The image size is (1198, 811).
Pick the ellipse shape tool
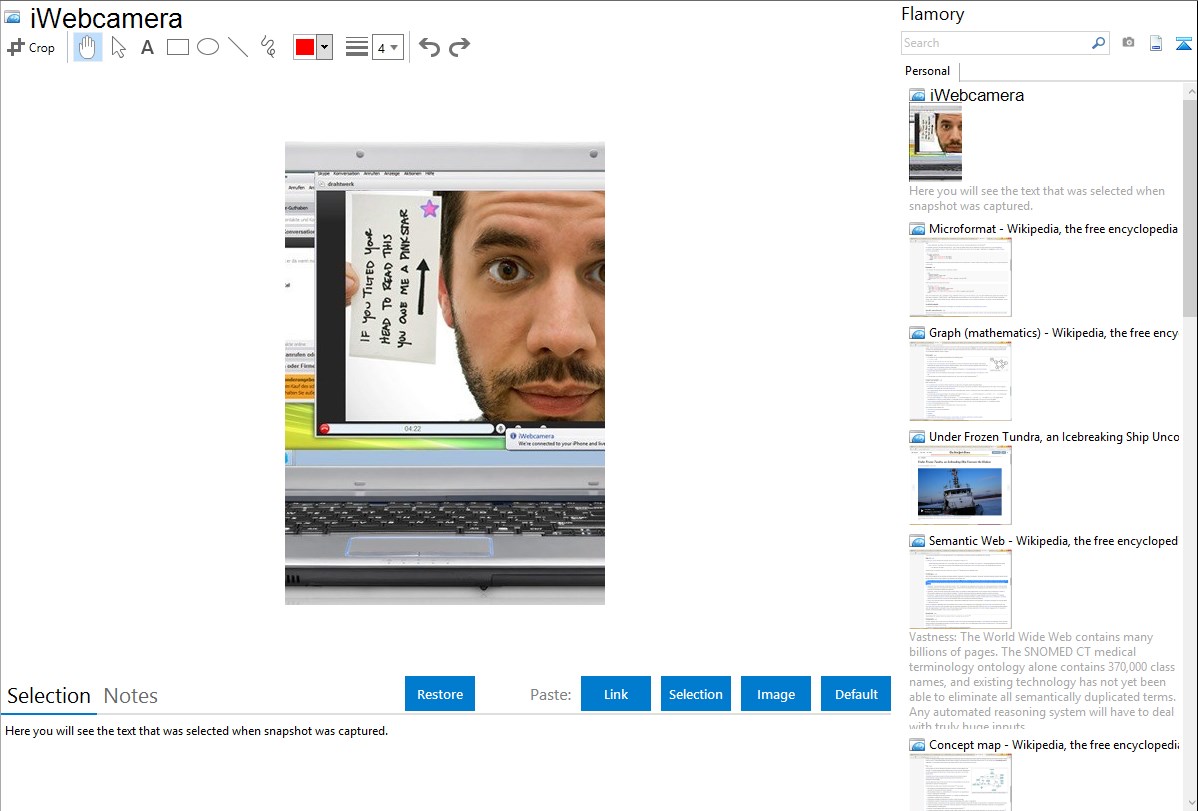[208, 47]
